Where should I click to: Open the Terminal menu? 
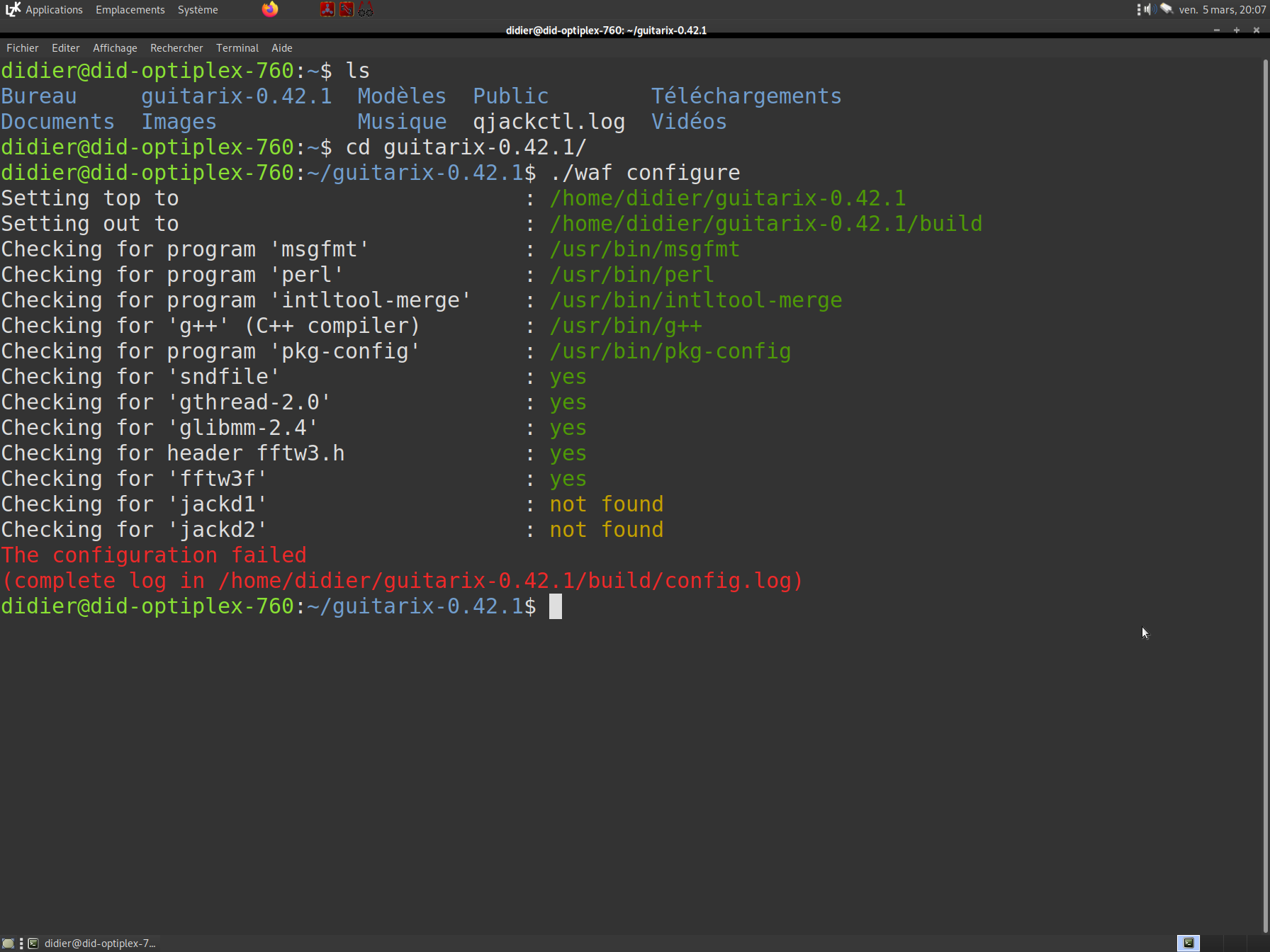point(237,48)
